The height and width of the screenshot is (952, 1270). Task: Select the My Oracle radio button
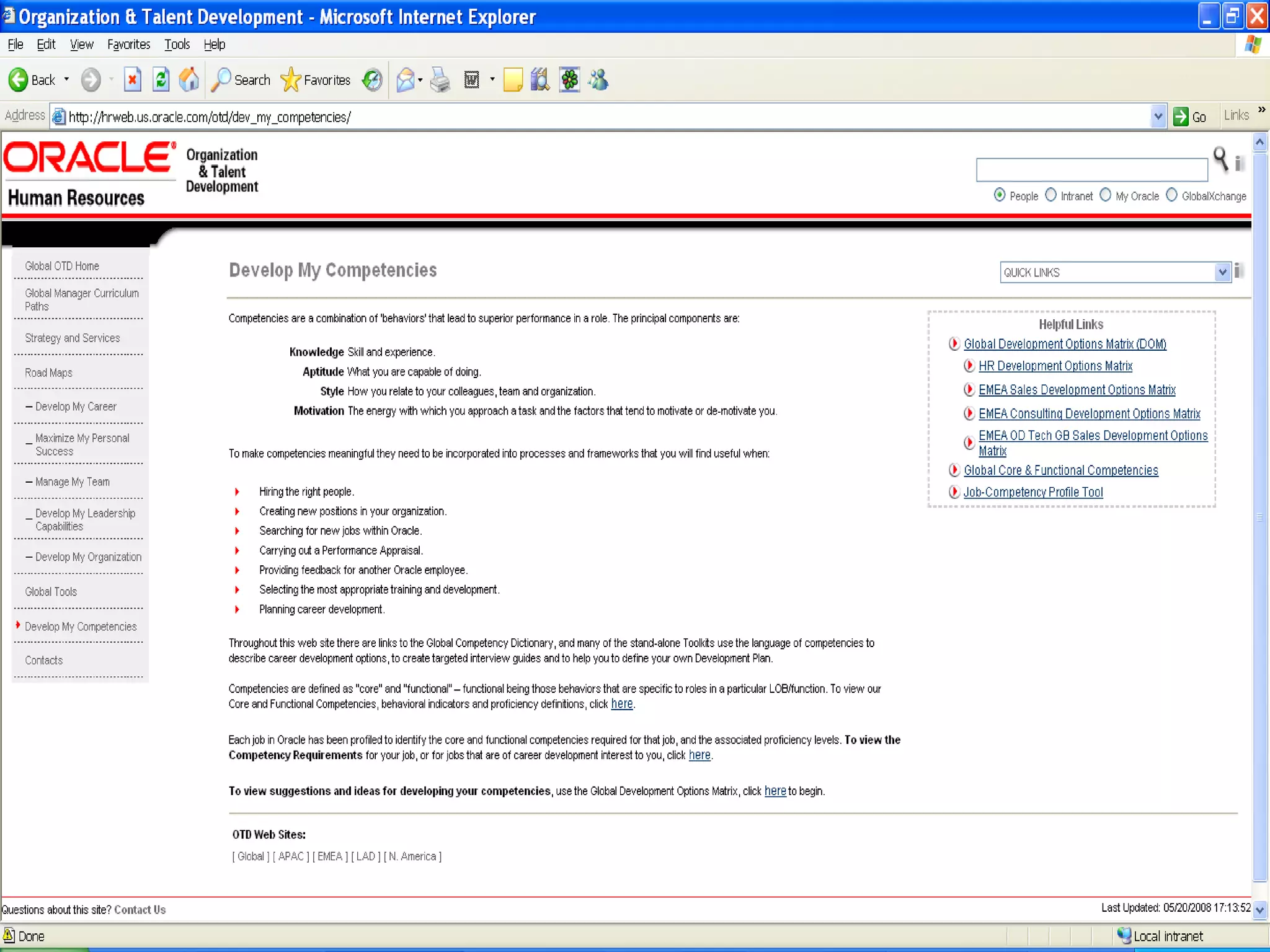click(x=1105, y=195)
